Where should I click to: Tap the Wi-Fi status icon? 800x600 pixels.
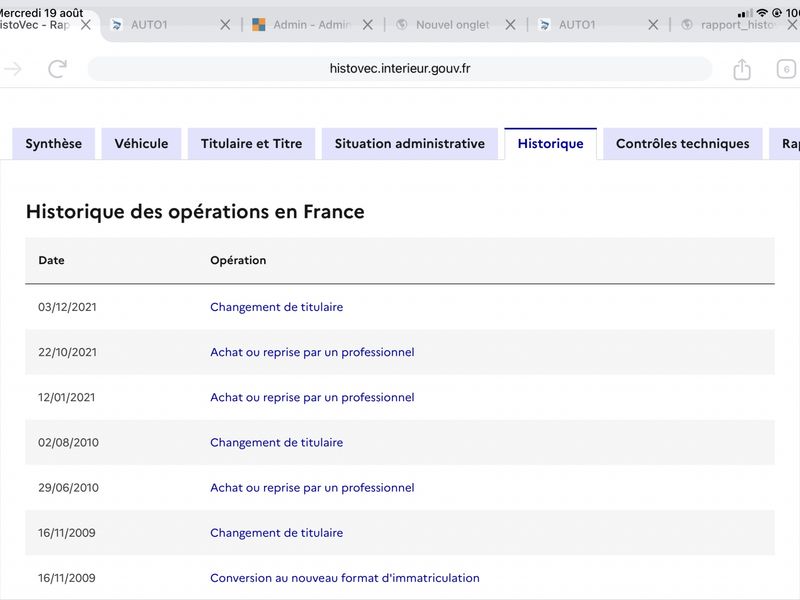tap(762, 12)
